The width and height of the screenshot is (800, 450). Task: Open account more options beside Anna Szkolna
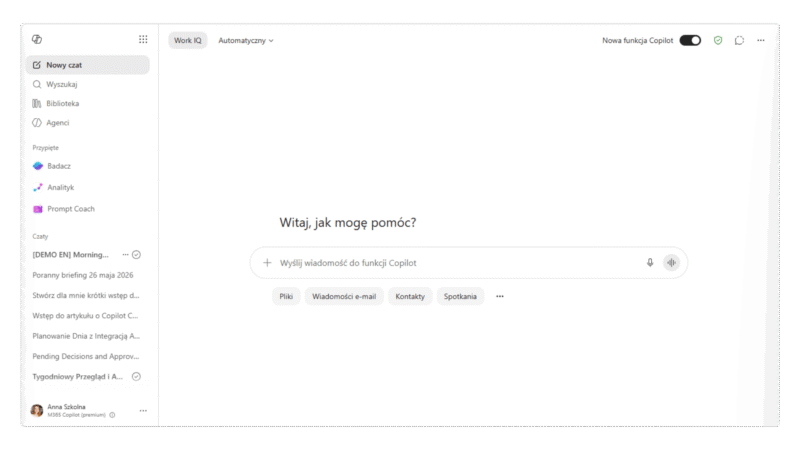pyautogui.click(x=143, y=410)
